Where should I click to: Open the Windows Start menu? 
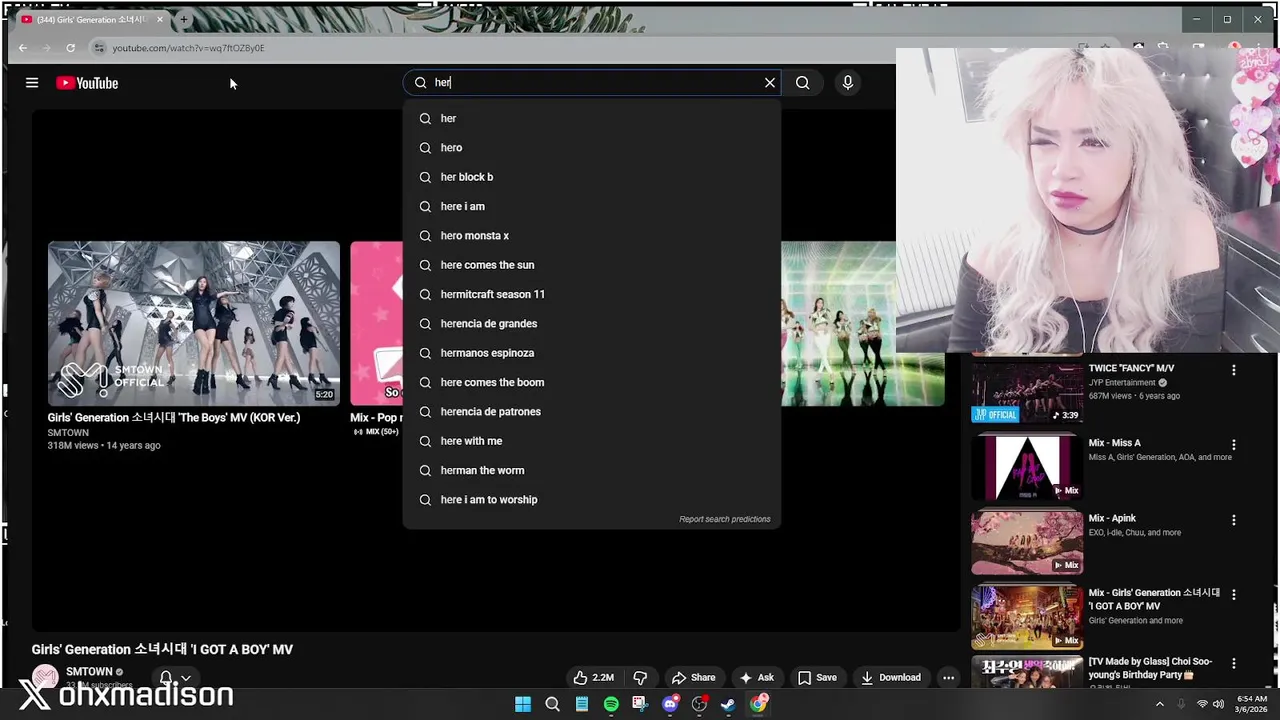[523, 704]
